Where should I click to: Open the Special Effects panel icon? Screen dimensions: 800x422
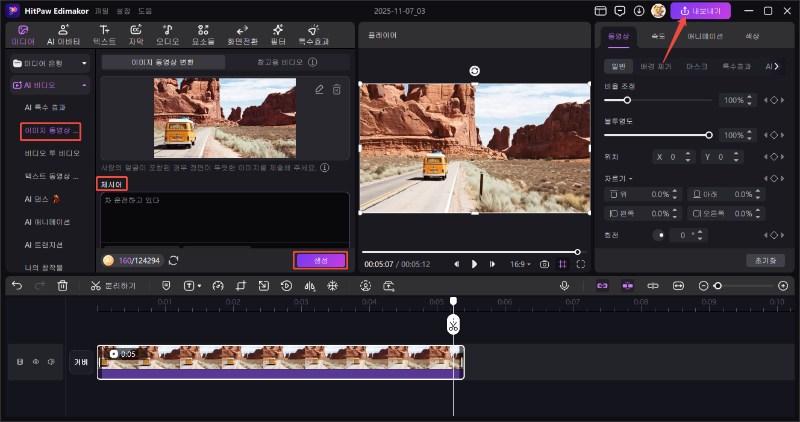[x=313, y=35]
